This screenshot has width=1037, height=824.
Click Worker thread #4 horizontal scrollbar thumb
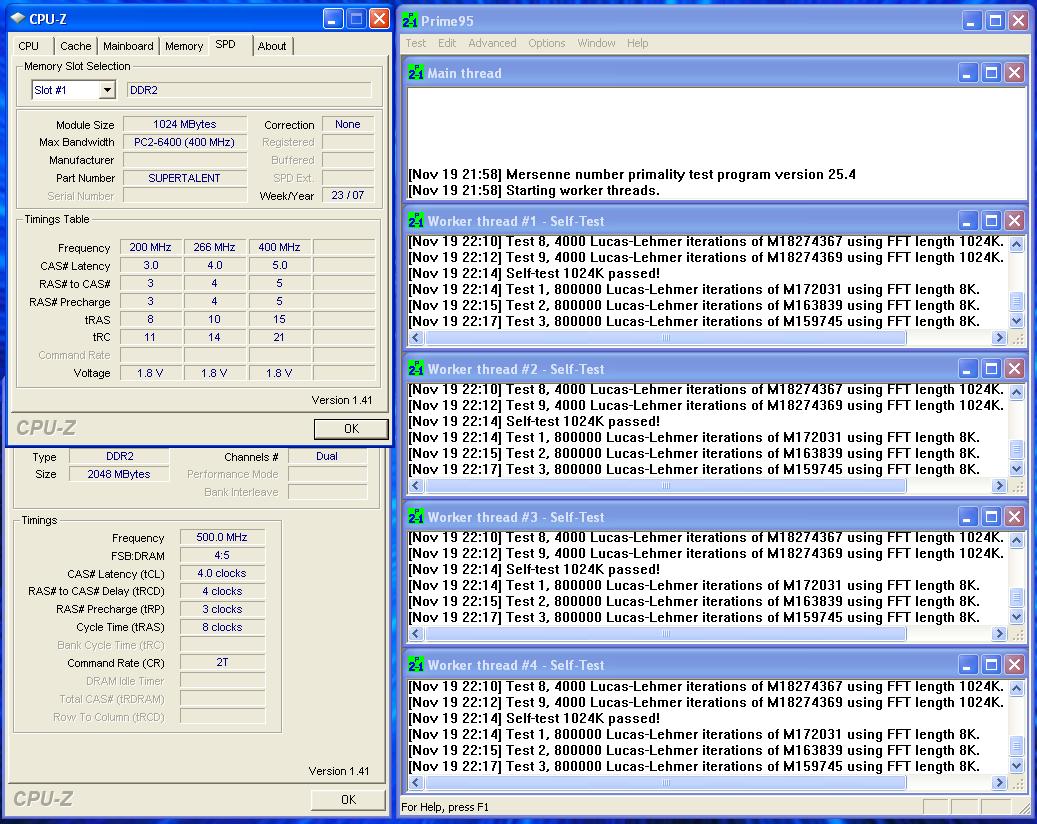(665, 783)
